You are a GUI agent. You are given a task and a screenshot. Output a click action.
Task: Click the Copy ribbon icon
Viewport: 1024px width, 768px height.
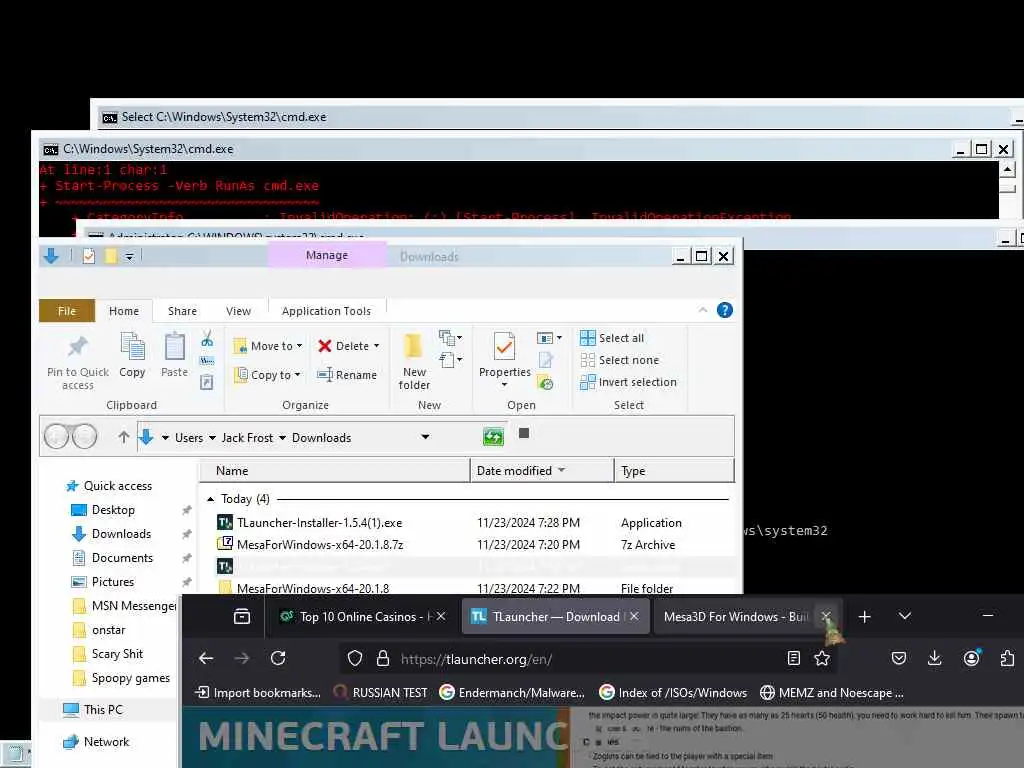[x=132, y=347]
